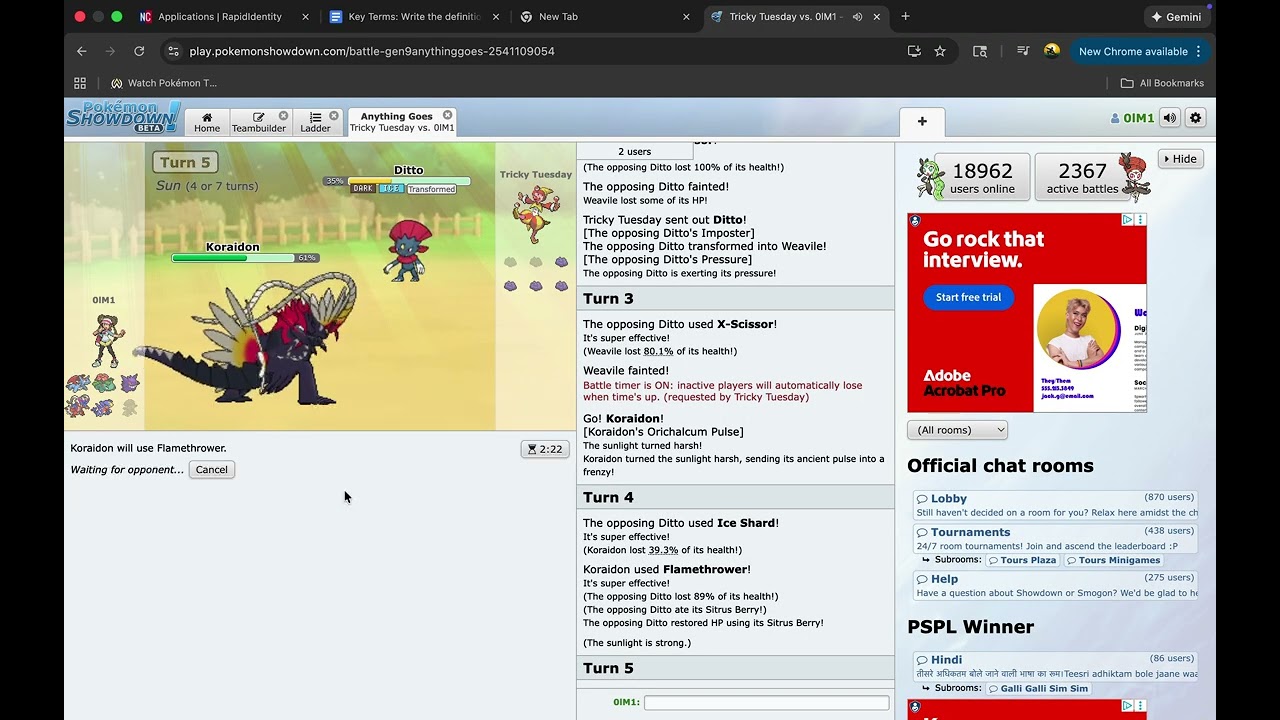Click the opposing Ditto sprite
This screenshot has height=720, width=1280.
(408, 249)
